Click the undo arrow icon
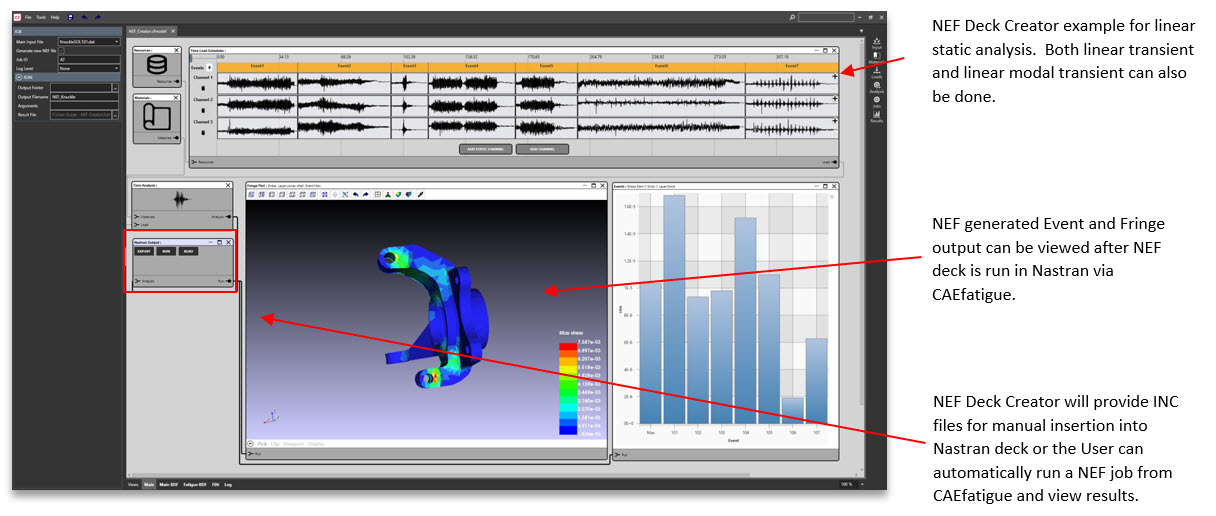This screenshot has height=516, width=1216. (x=82, y=17)
